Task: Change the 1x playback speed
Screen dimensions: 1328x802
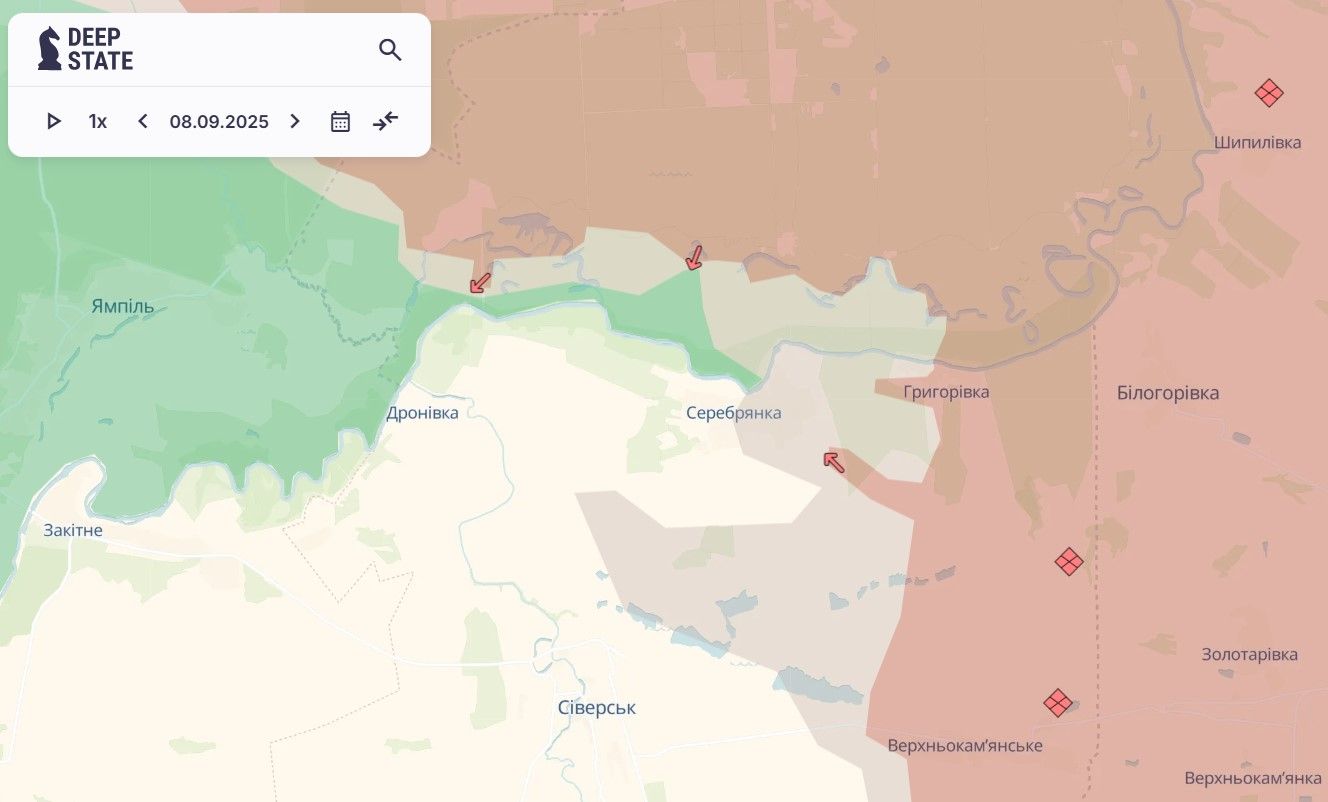Action: coord(97,122)
